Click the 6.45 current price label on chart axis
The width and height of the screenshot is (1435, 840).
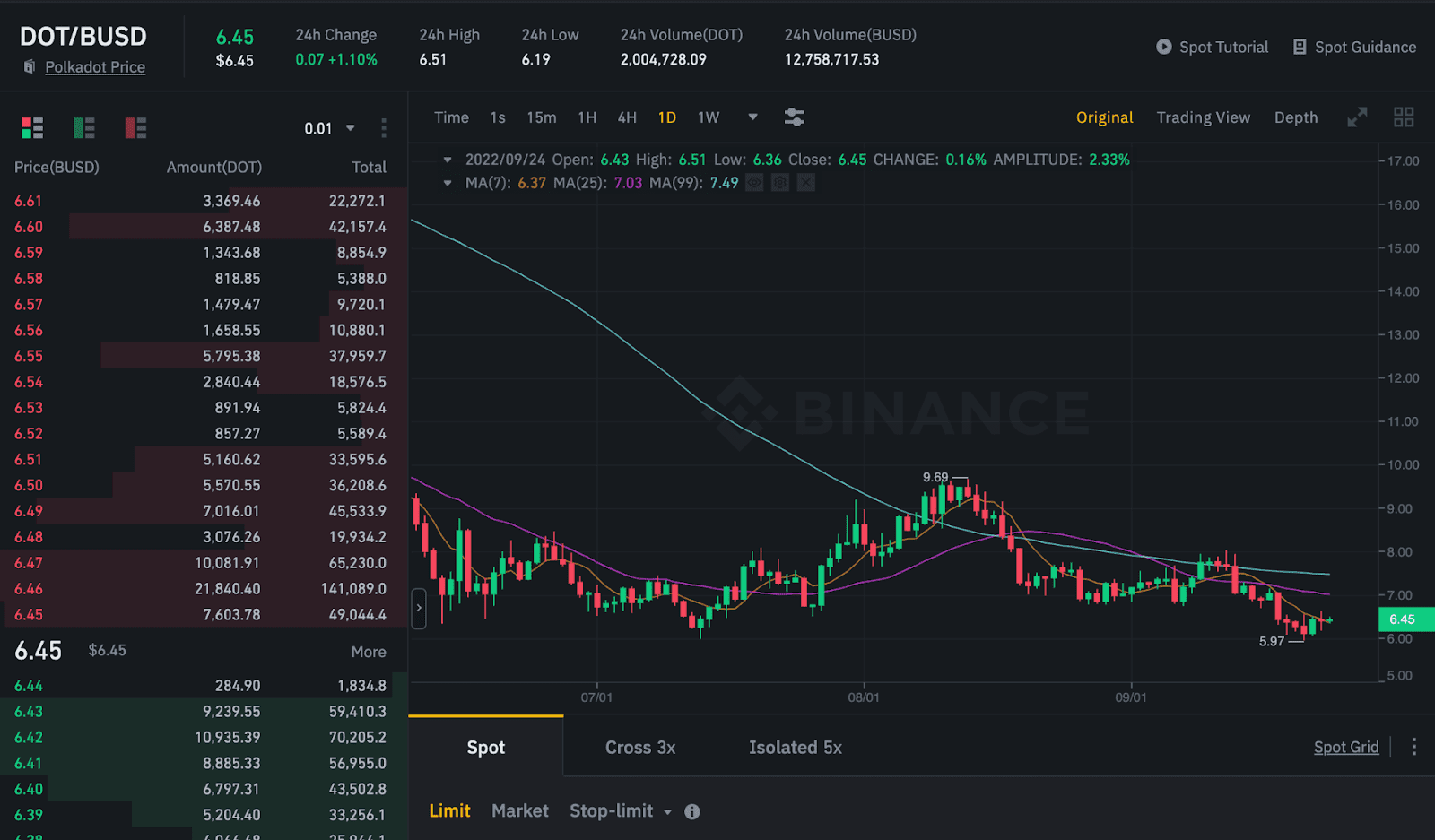pos(1405,619)
